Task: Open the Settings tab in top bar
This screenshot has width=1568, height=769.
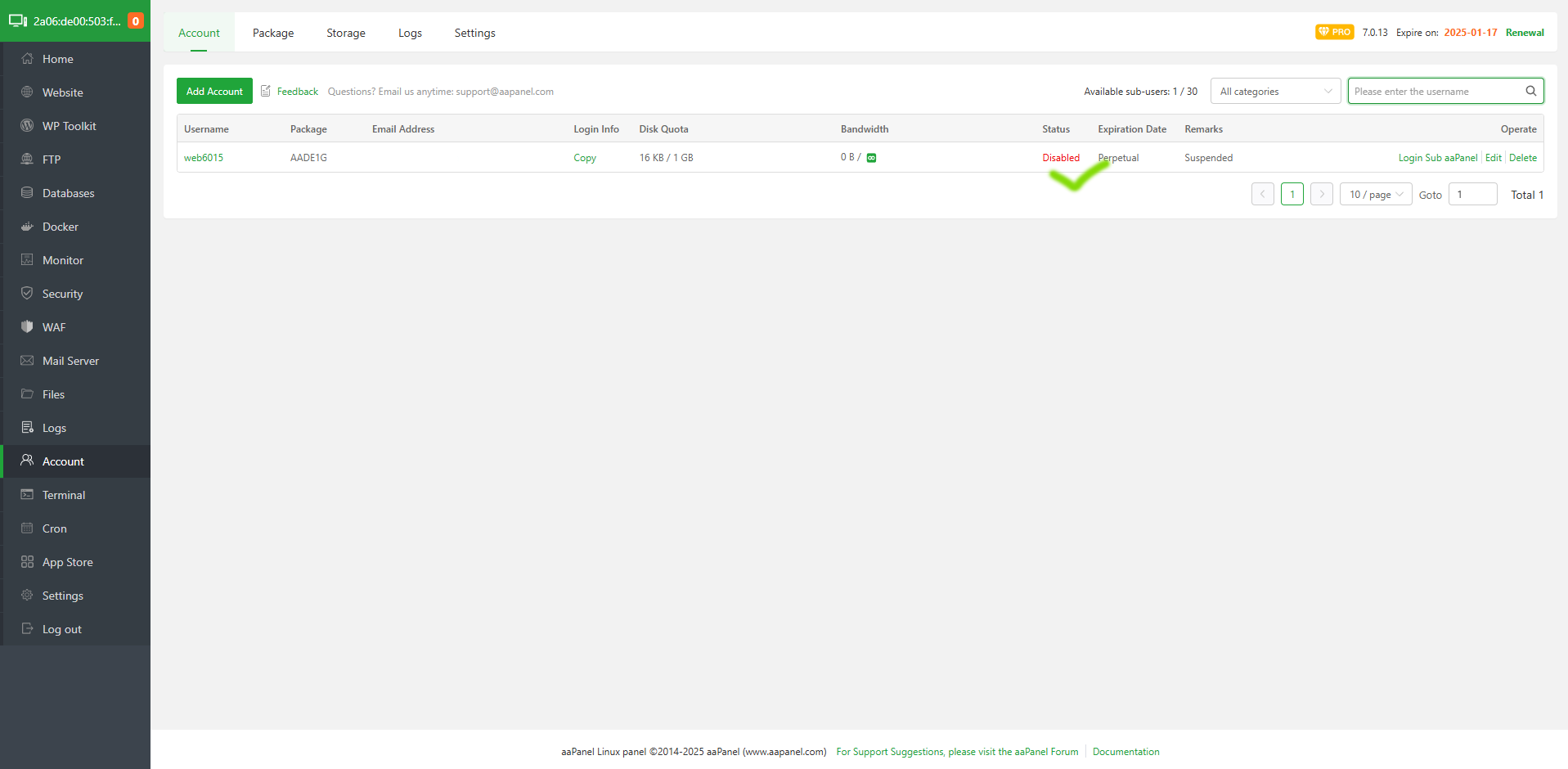Action: click(x=475, y=33)
